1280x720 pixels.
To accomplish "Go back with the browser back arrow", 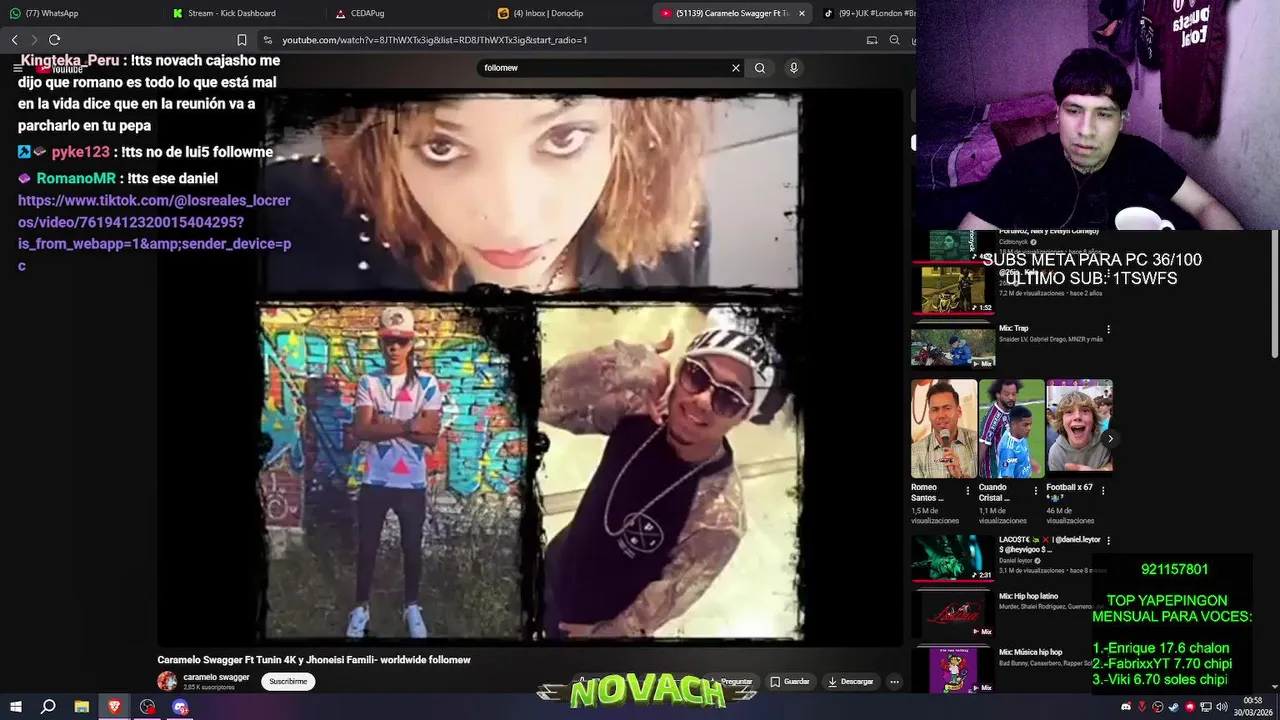I will point(14,40).
